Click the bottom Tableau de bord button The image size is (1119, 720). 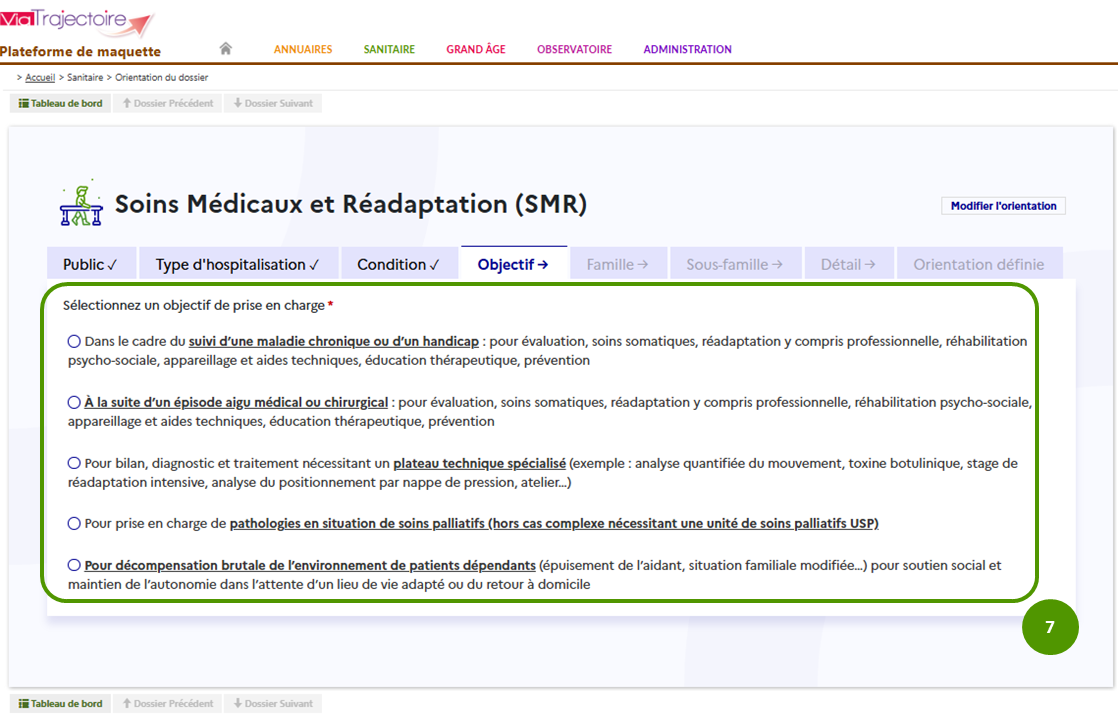coord(61,704)
